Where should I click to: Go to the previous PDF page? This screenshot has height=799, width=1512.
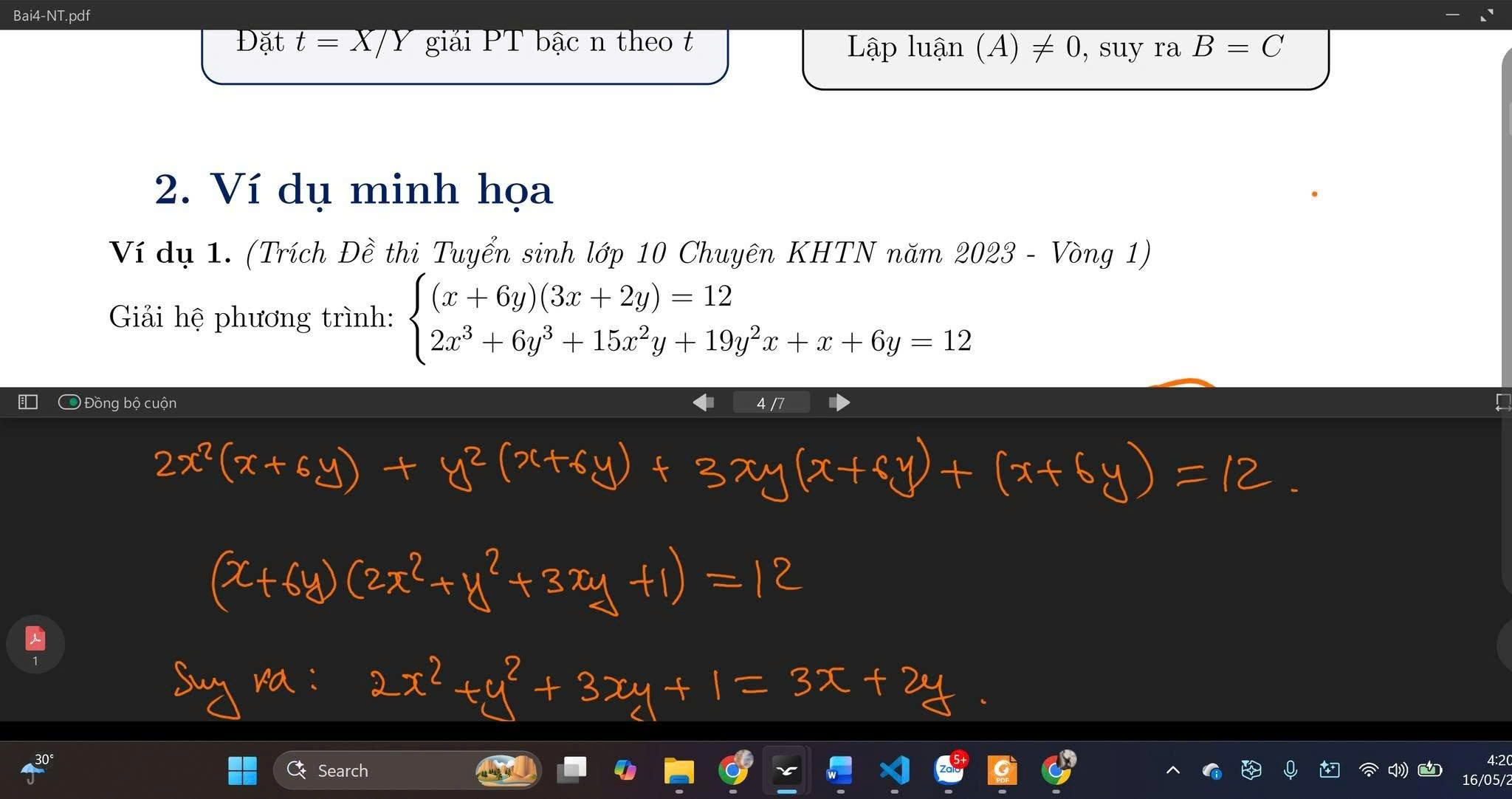pos(703,402)
